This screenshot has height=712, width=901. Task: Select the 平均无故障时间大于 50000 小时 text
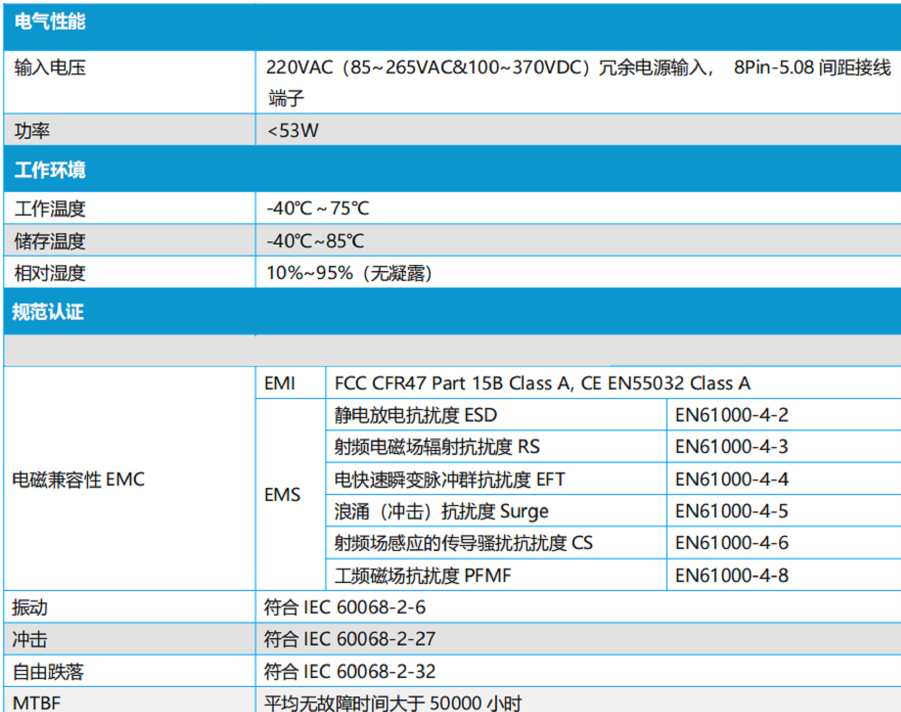(393, 703)
